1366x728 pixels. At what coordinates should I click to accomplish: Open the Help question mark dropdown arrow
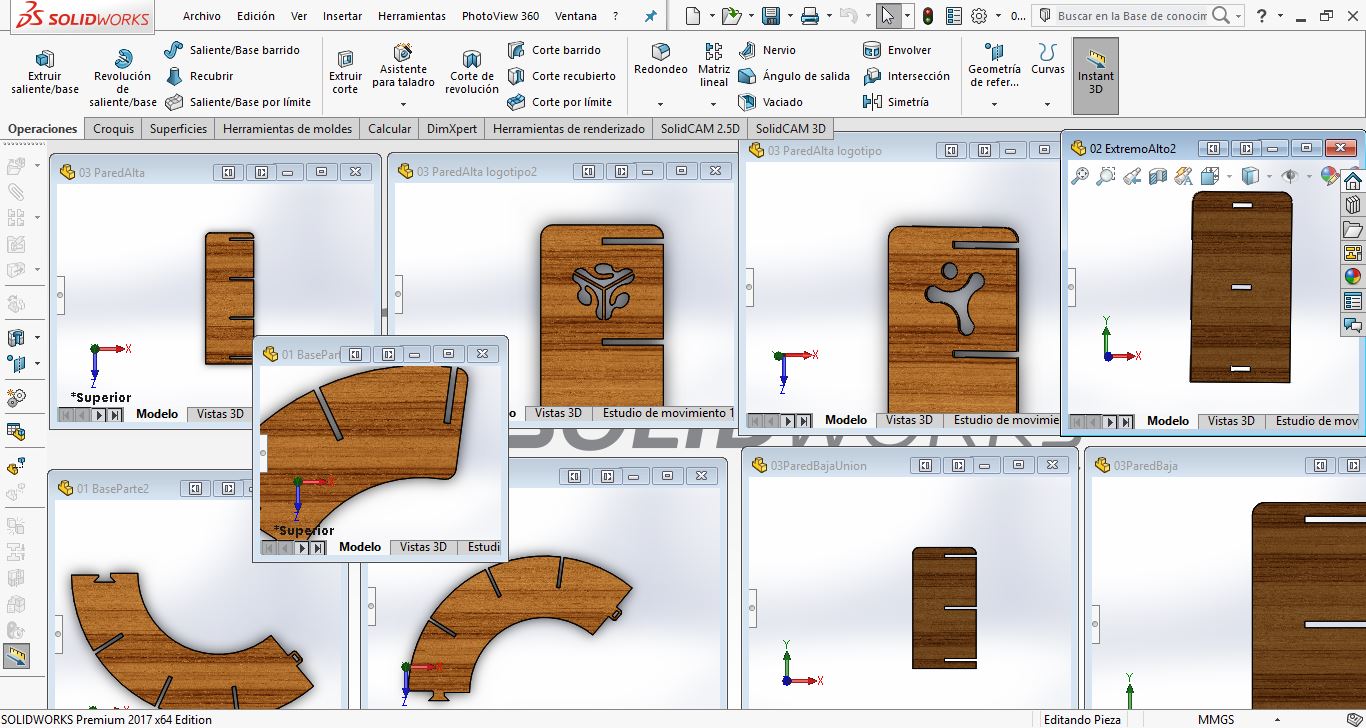coord(1280,16)
